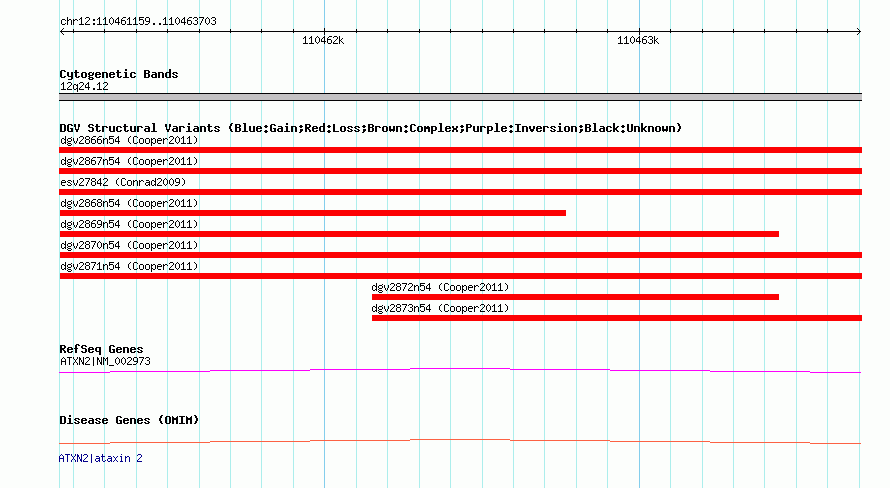Select the red bar for dgv2867n54
890x488 pixels.
pyautogui.click(x=460, y=171)
